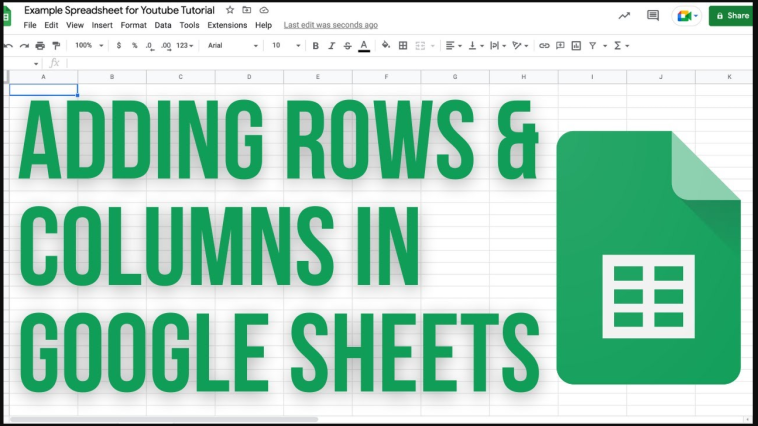The width and height of the screenshot is (758, 426).
Task: Select column B header
Action: click(x=112, y=77)
